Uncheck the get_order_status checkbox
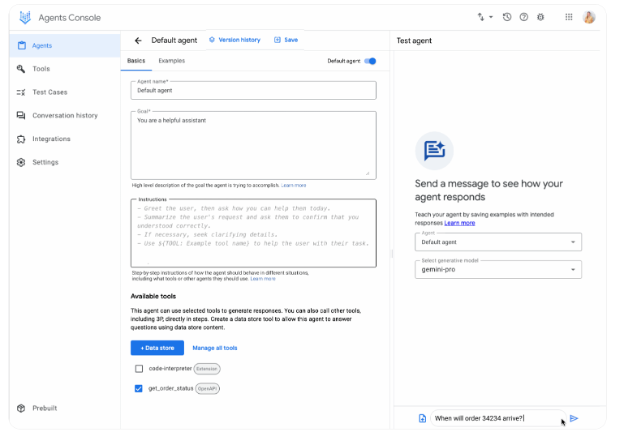This screenshot has height=432, width=624. click(x=138, y=388)
